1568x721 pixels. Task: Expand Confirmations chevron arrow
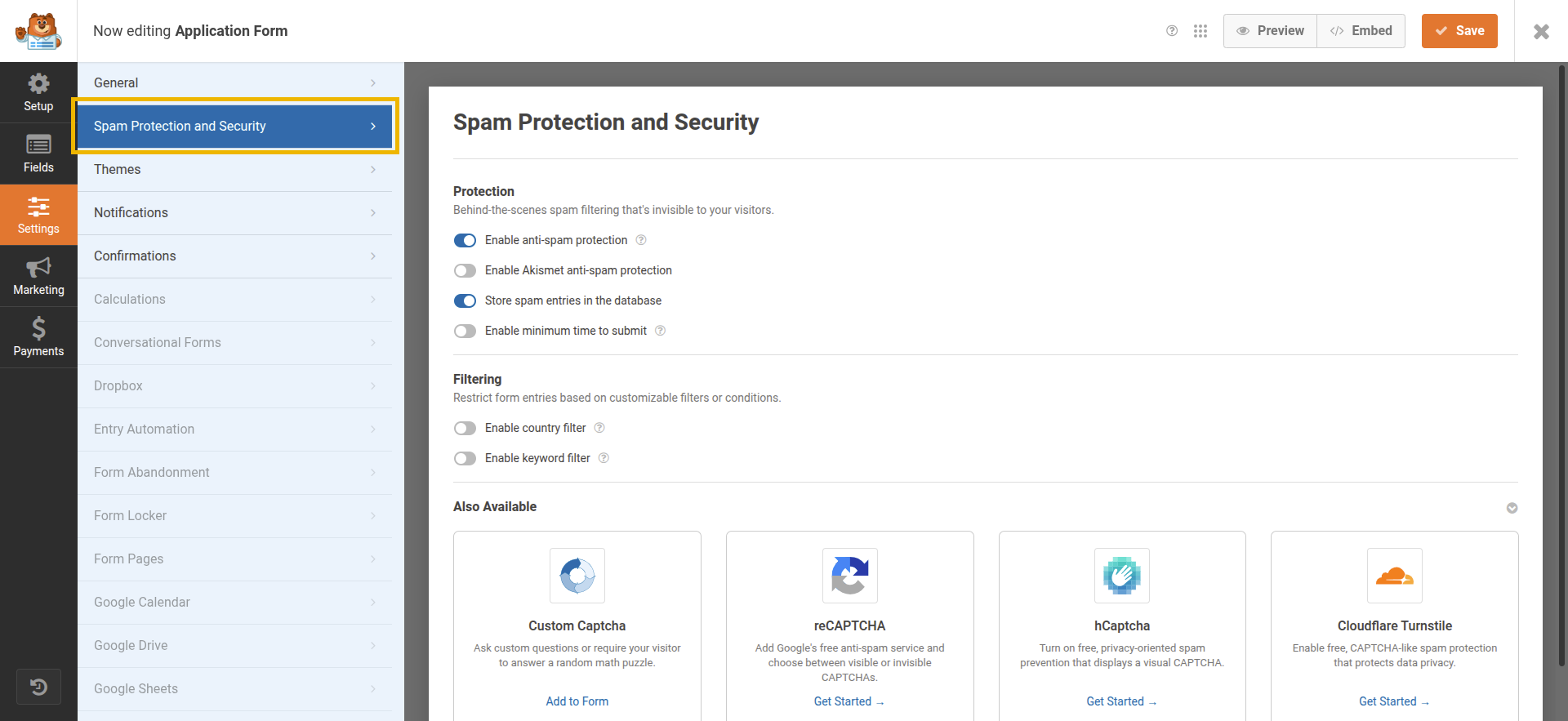point(373,256)
